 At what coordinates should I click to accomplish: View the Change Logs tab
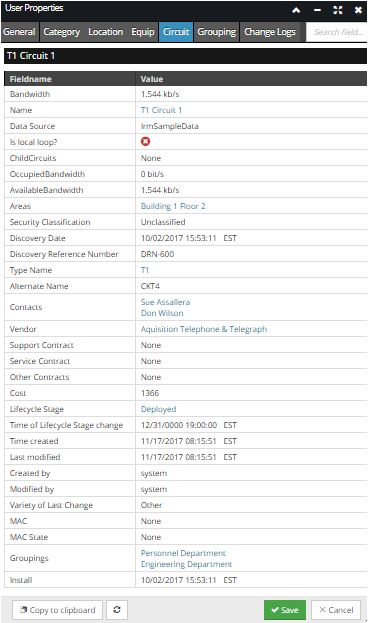coord(270,32)
